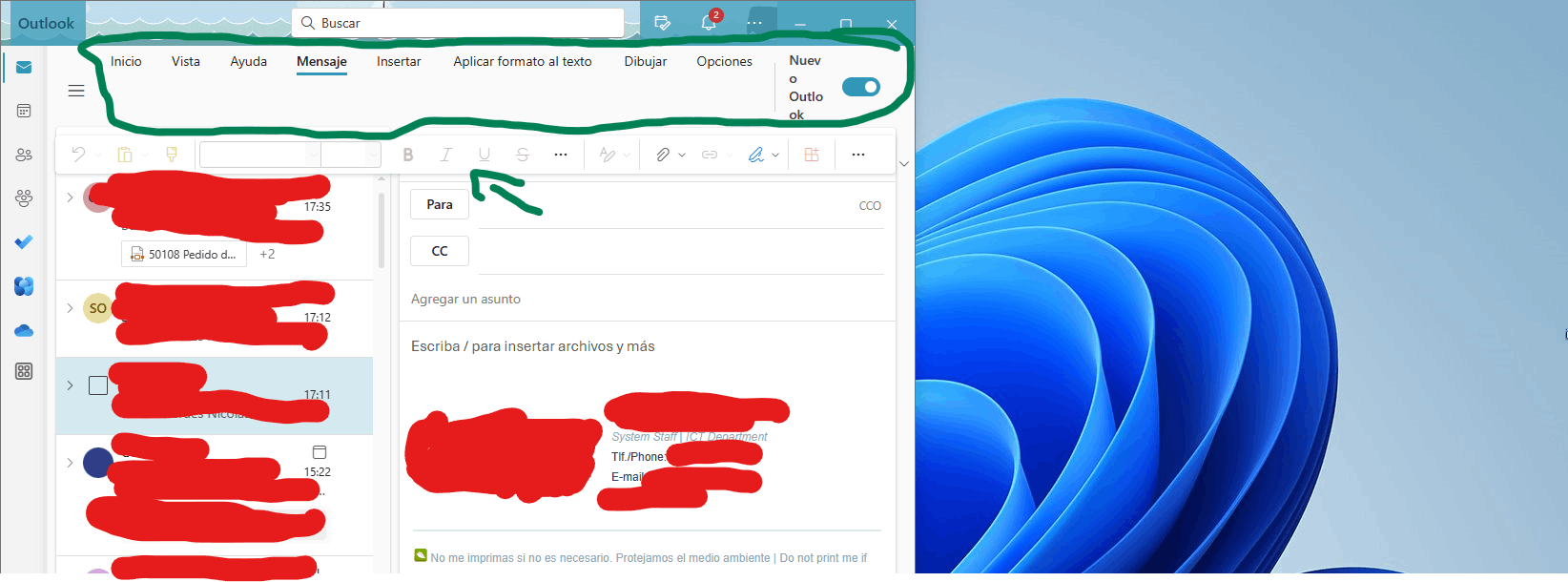Open the Calendar module in sidebar

[24, 112]
